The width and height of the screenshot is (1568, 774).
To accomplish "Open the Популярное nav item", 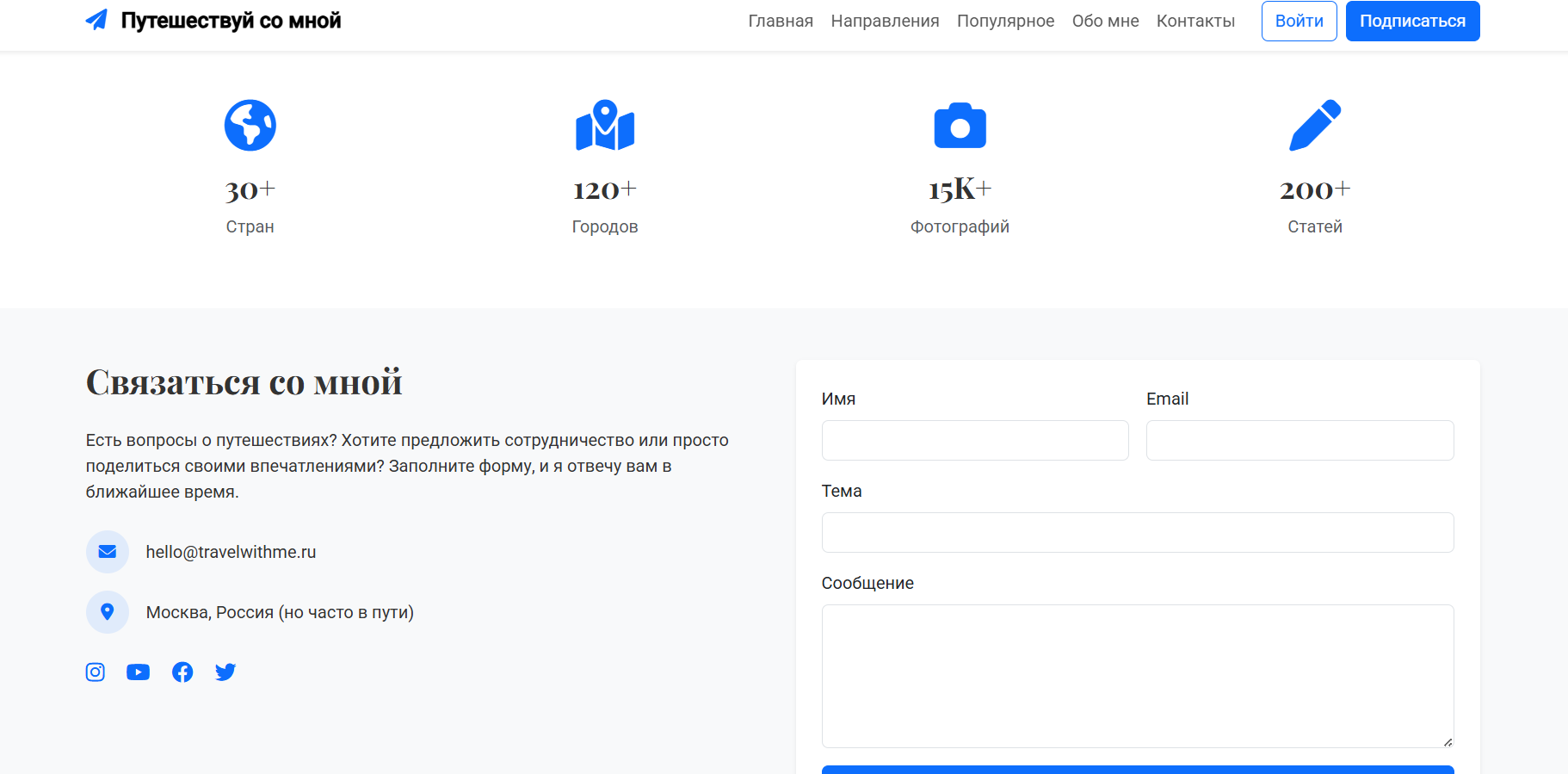I will point(1005,21).
